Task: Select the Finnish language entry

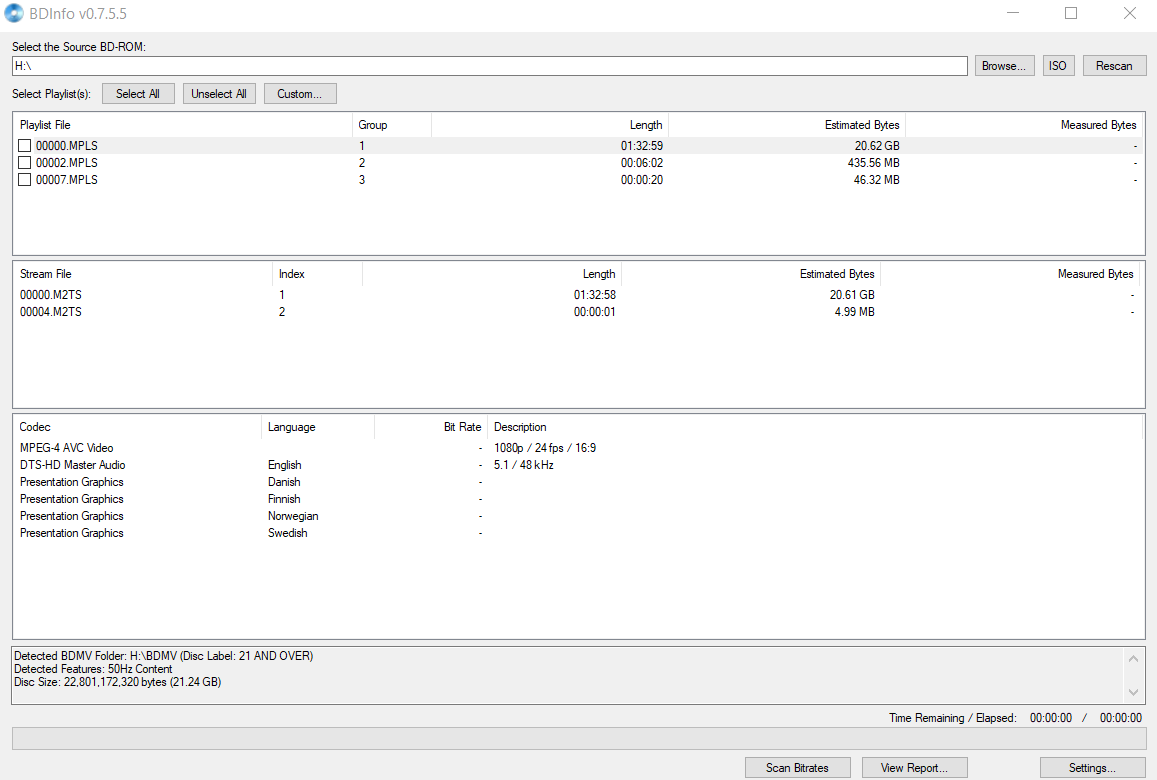Action: point(284,499)
